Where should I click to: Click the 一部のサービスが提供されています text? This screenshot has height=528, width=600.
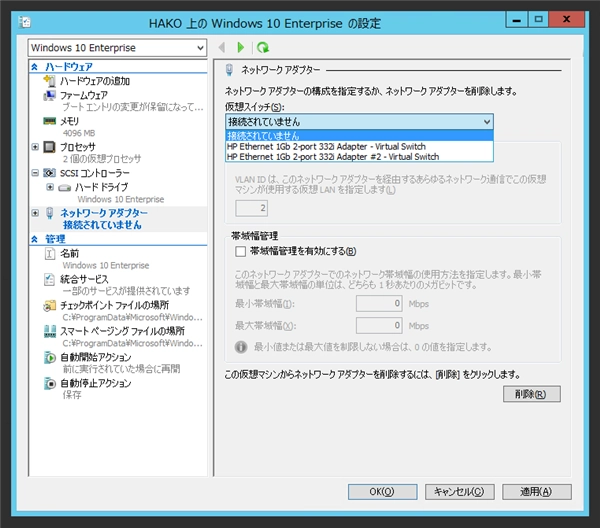[126, 291]
